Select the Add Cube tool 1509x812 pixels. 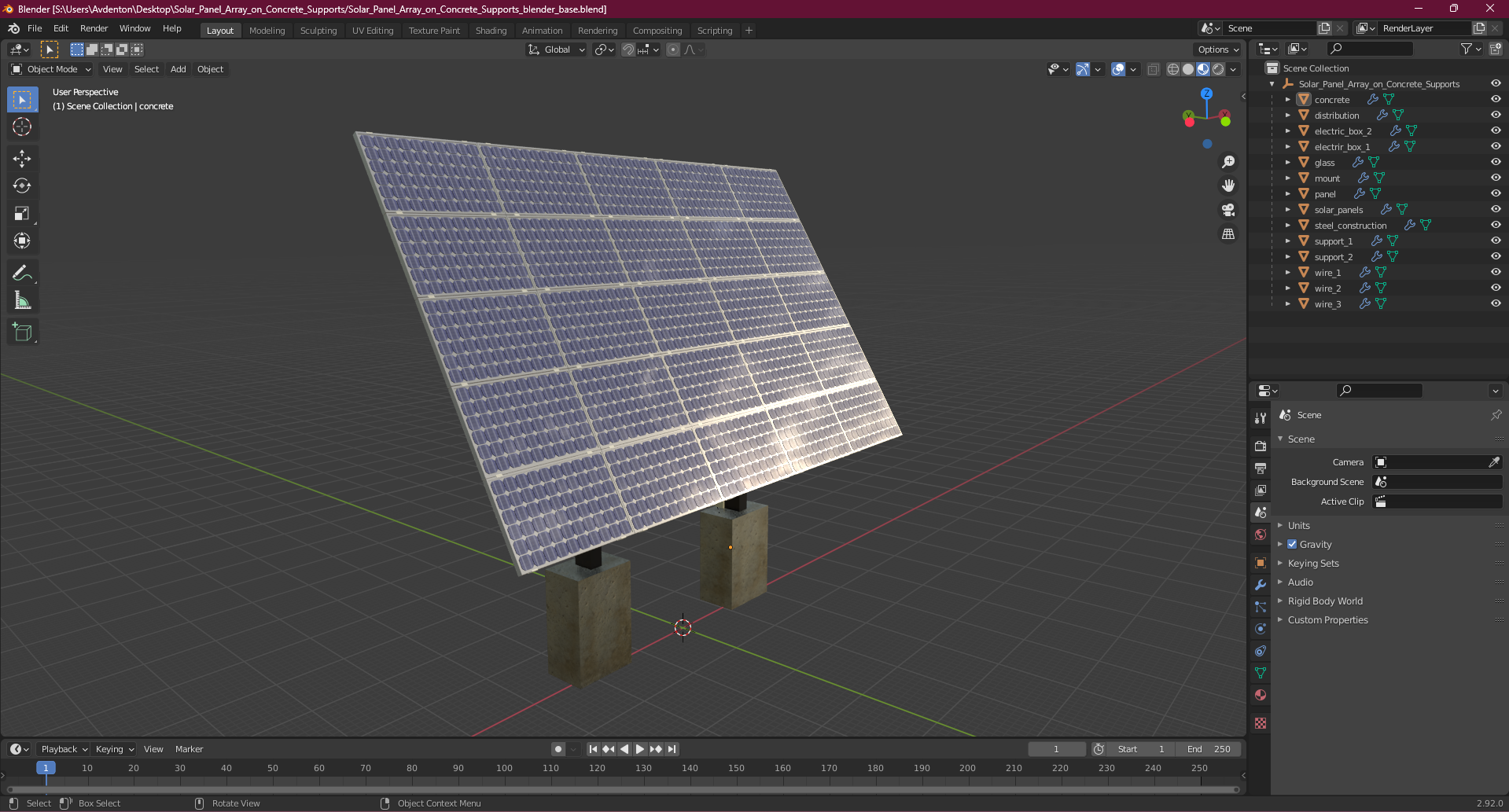point(22,333)
